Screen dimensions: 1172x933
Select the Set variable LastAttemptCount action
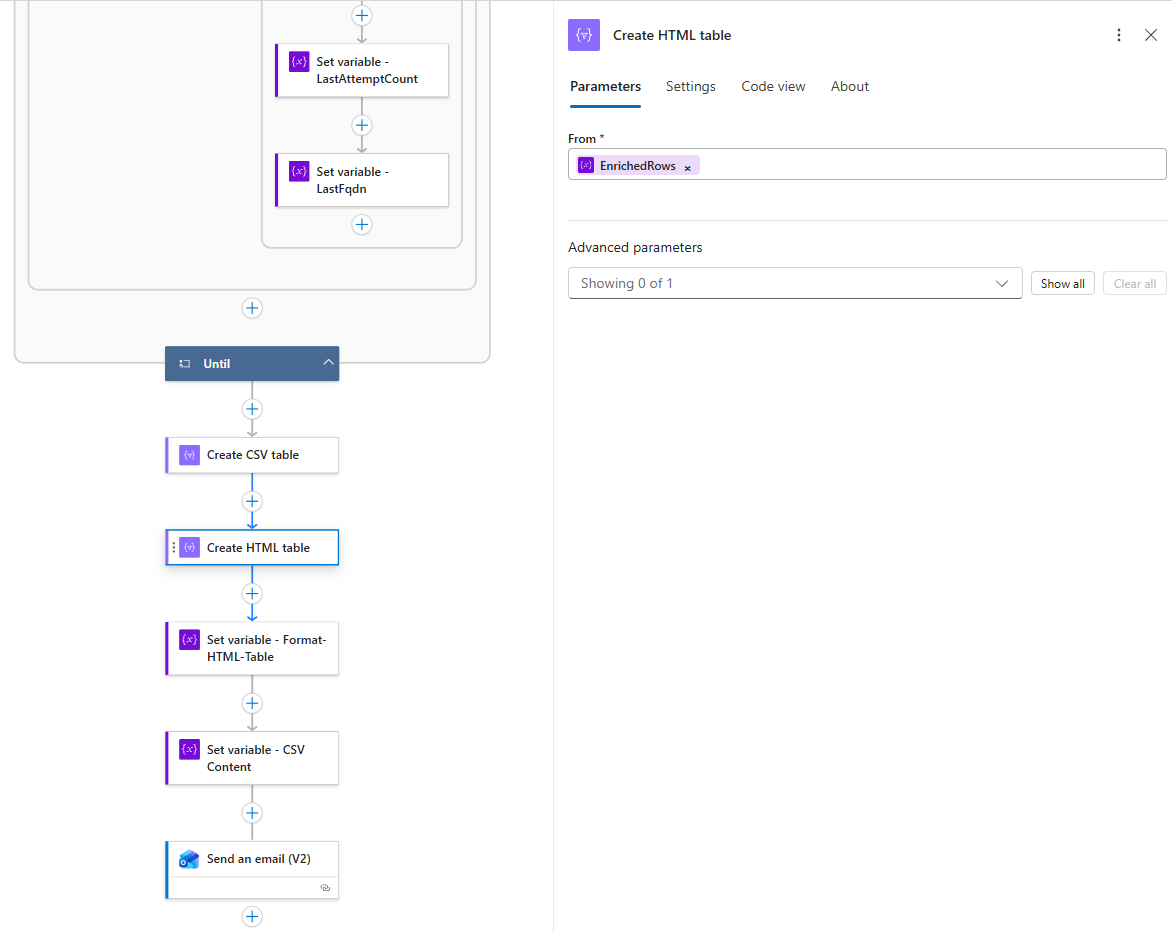pos(366,70)
